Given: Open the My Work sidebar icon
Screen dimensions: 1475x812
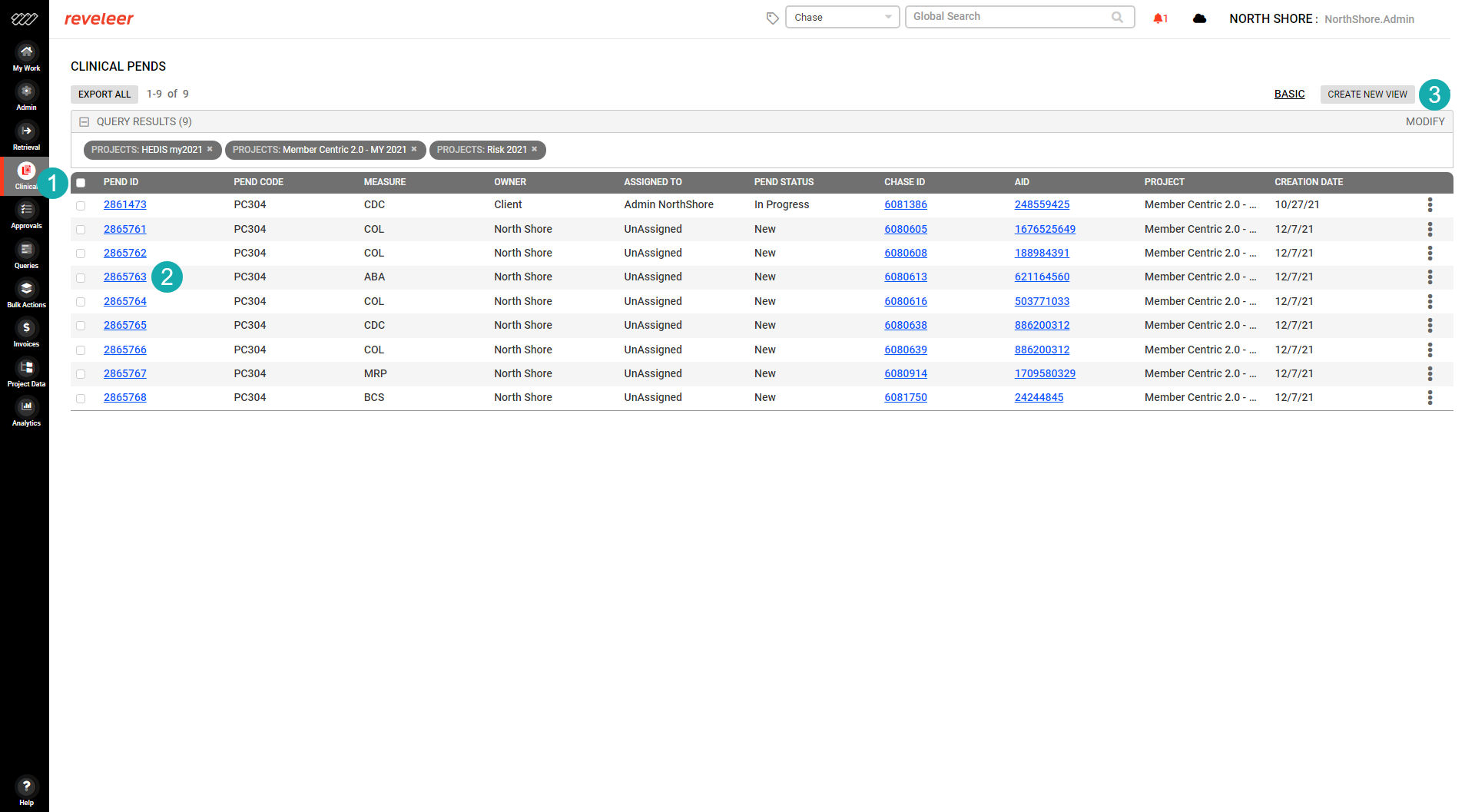Looking at the screenshot, I should (x=26, y=58).
